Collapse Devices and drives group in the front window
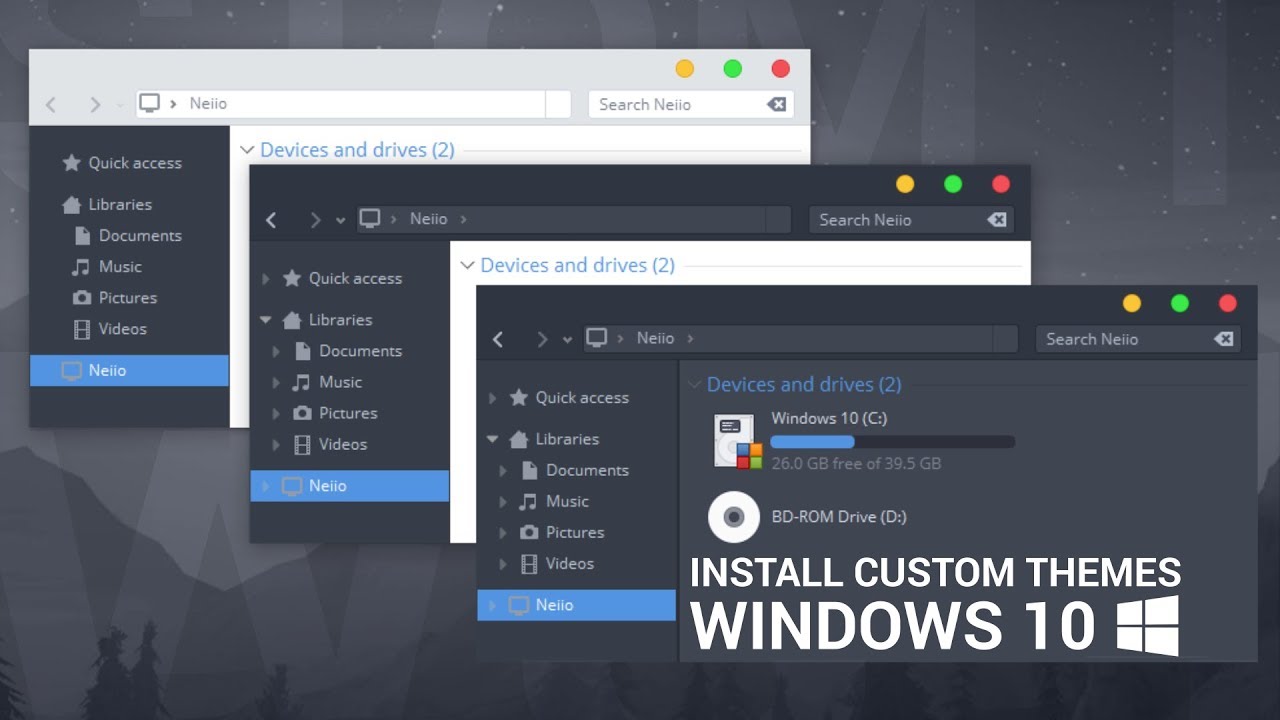The height and width of the screenshot is (720, 1280). [693, 385]
